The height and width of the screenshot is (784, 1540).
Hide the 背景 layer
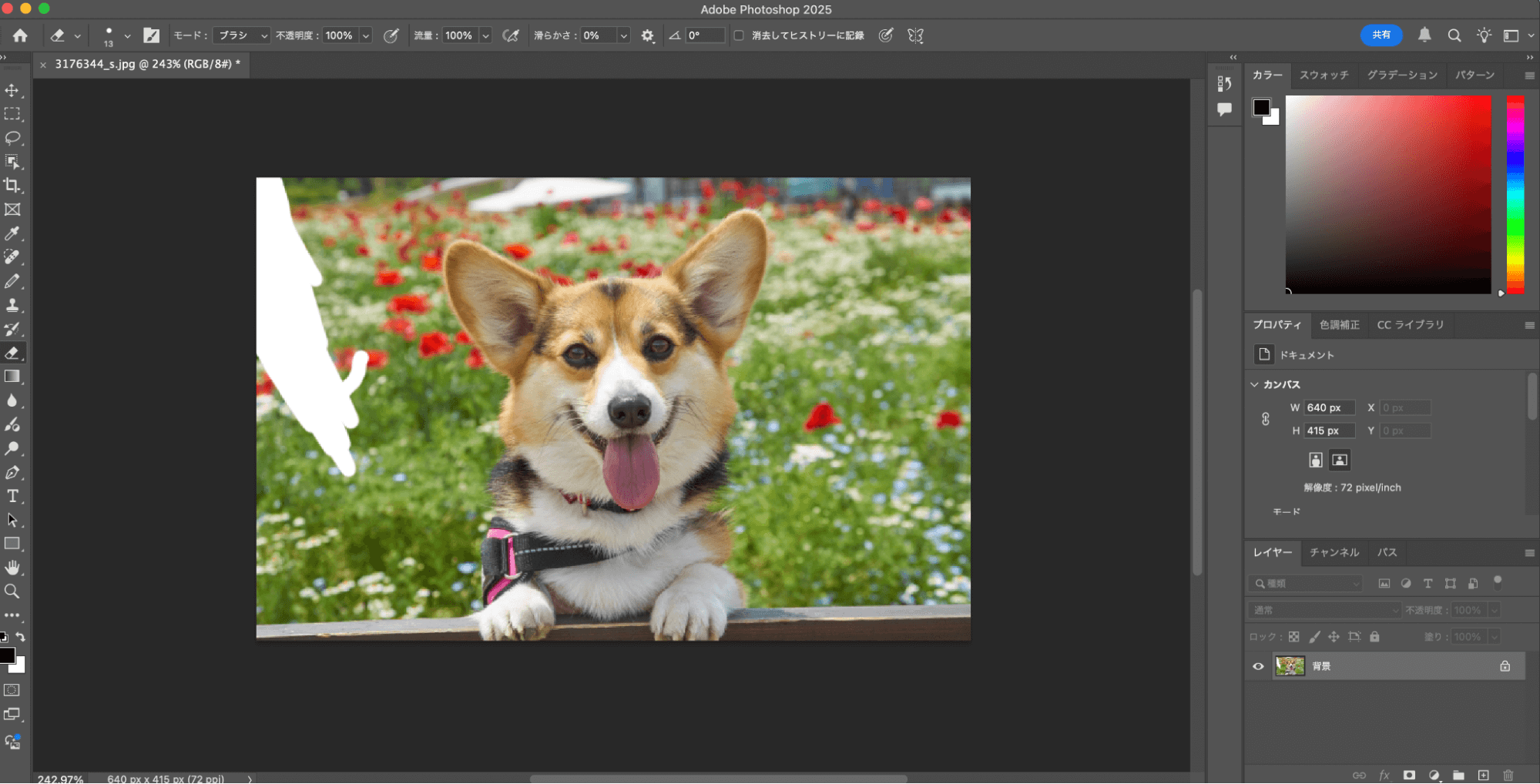click(1258, 666)
